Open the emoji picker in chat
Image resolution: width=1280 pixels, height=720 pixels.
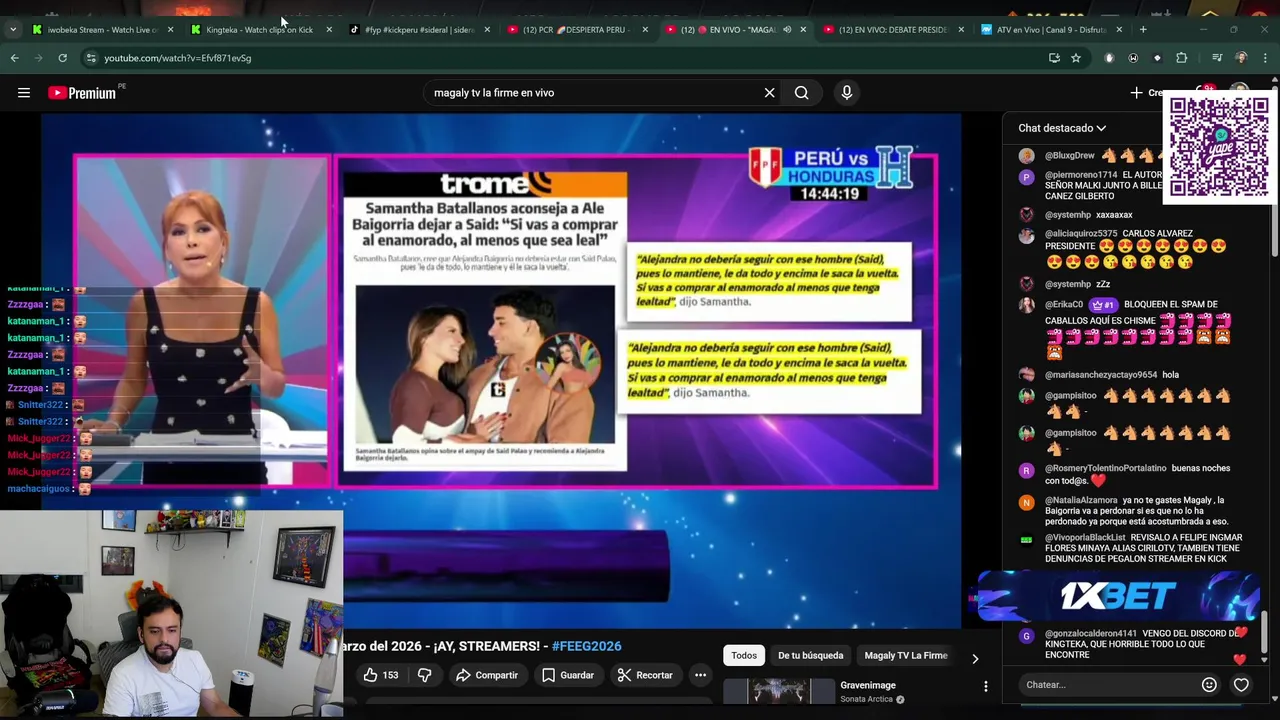(1209, 685)
